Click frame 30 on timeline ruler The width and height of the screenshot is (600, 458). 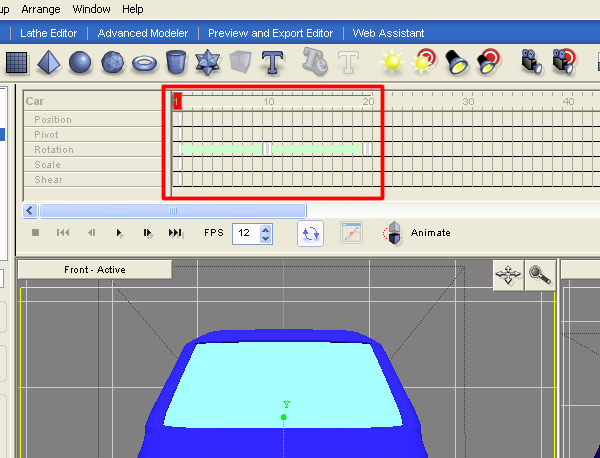[468, 101]
